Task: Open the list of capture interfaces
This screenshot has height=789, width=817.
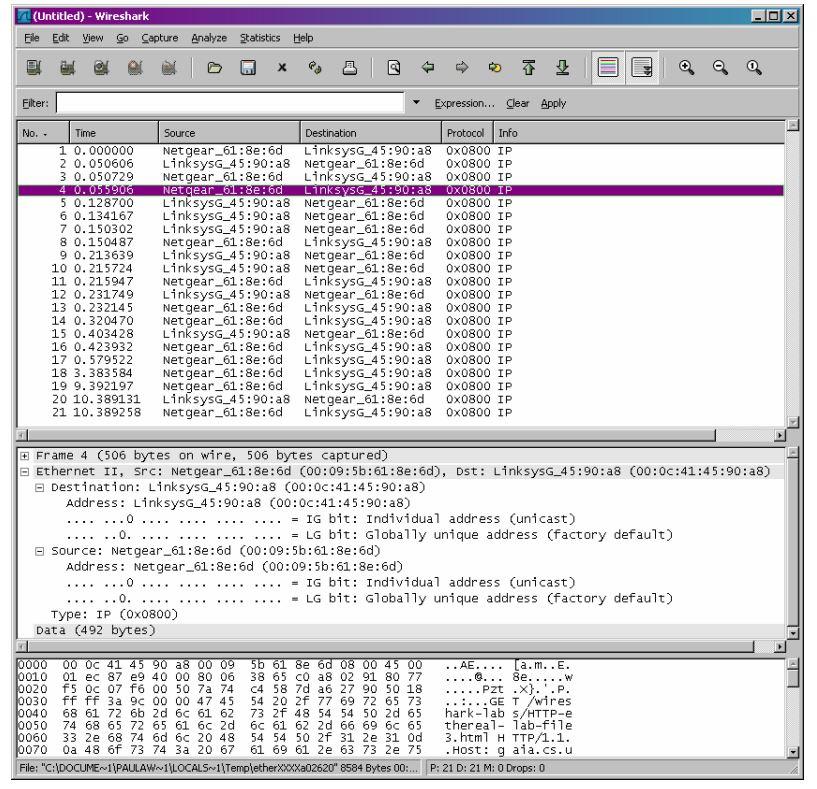Action: (34, 68)
